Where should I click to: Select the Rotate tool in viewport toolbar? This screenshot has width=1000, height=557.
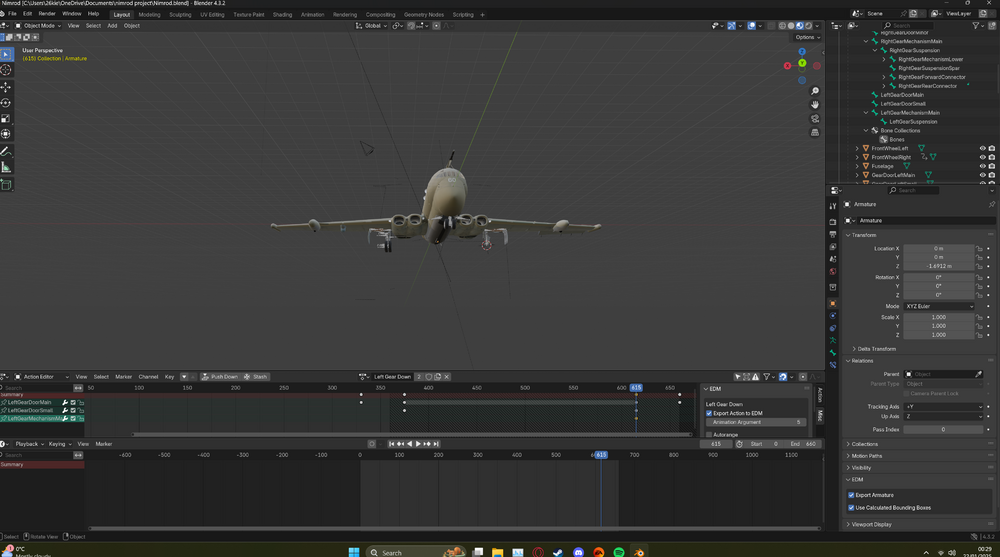pyautogui.click(x=6, y=103)
